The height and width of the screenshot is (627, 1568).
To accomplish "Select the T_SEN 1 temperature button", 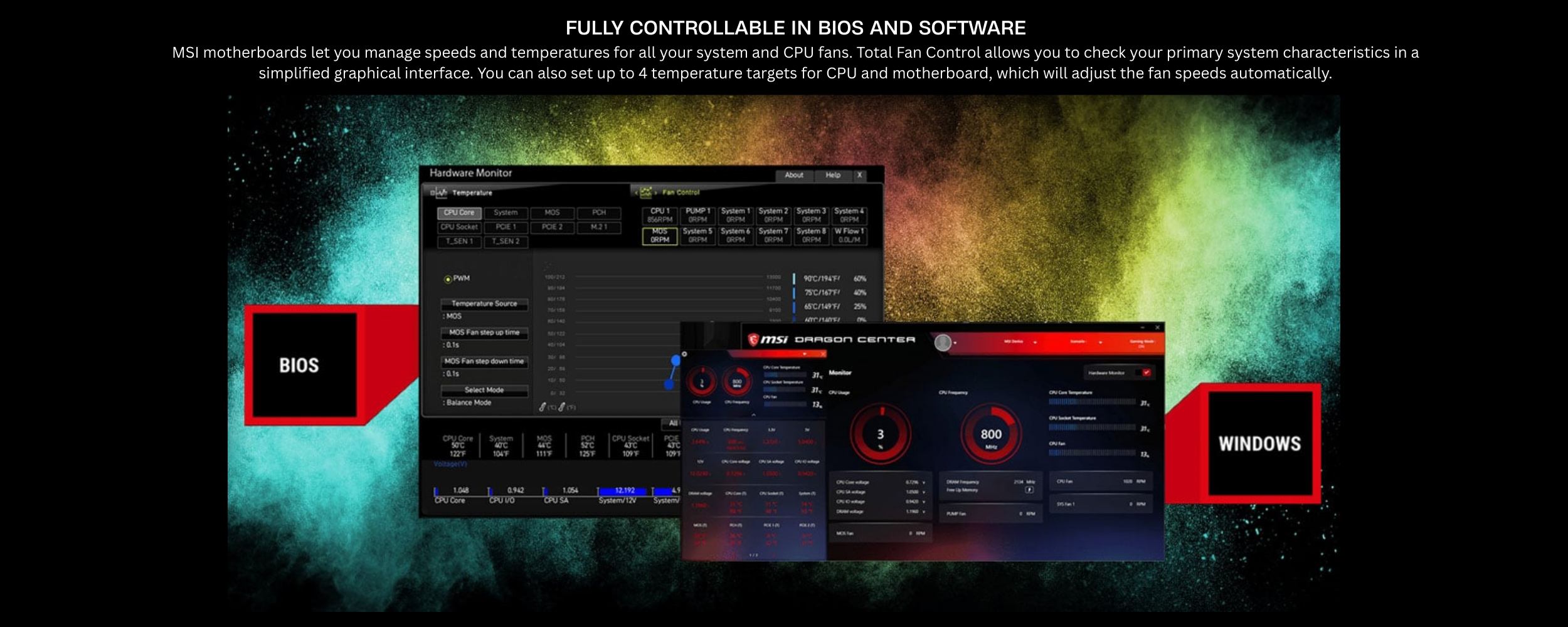I will (x=460, y=241).
